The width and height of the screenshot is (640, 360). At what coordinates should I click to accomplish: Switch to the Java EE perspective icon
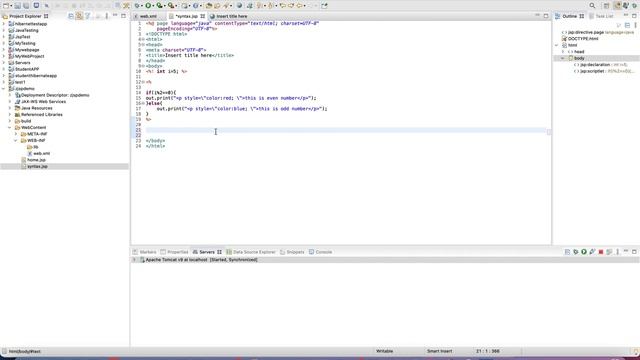click(x=617, y=6)
